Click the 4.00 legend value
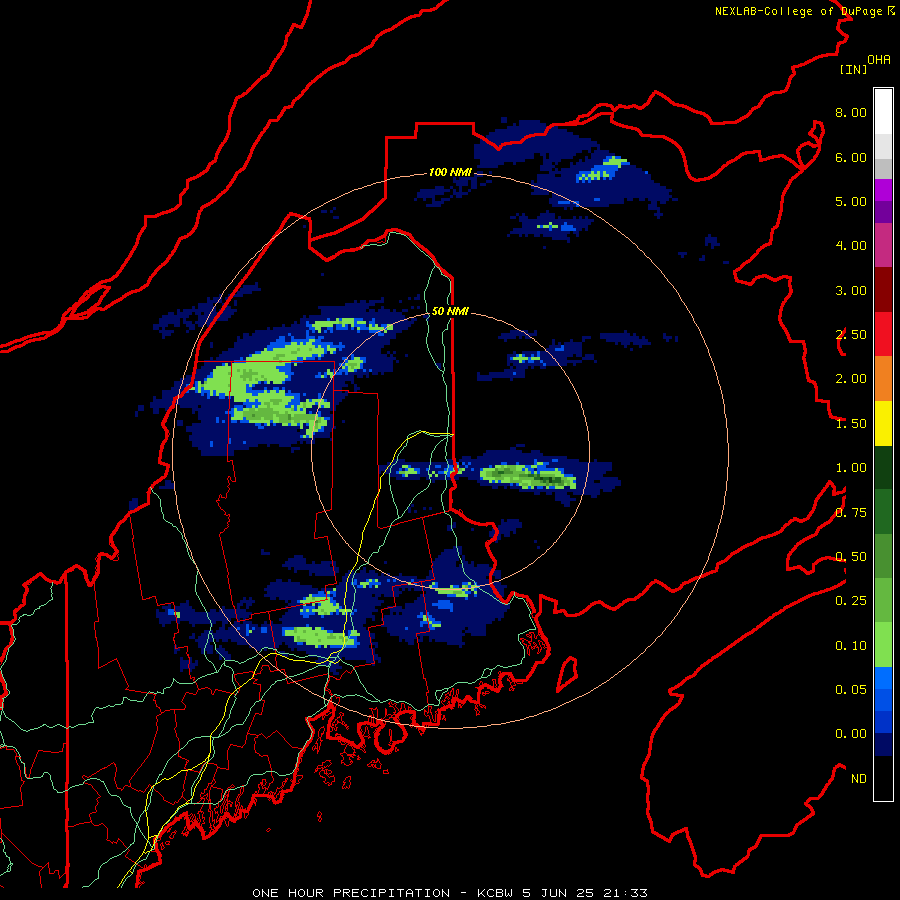Image resolution: width=900 pixels, height=900 pixels. (x=851, y=246)
